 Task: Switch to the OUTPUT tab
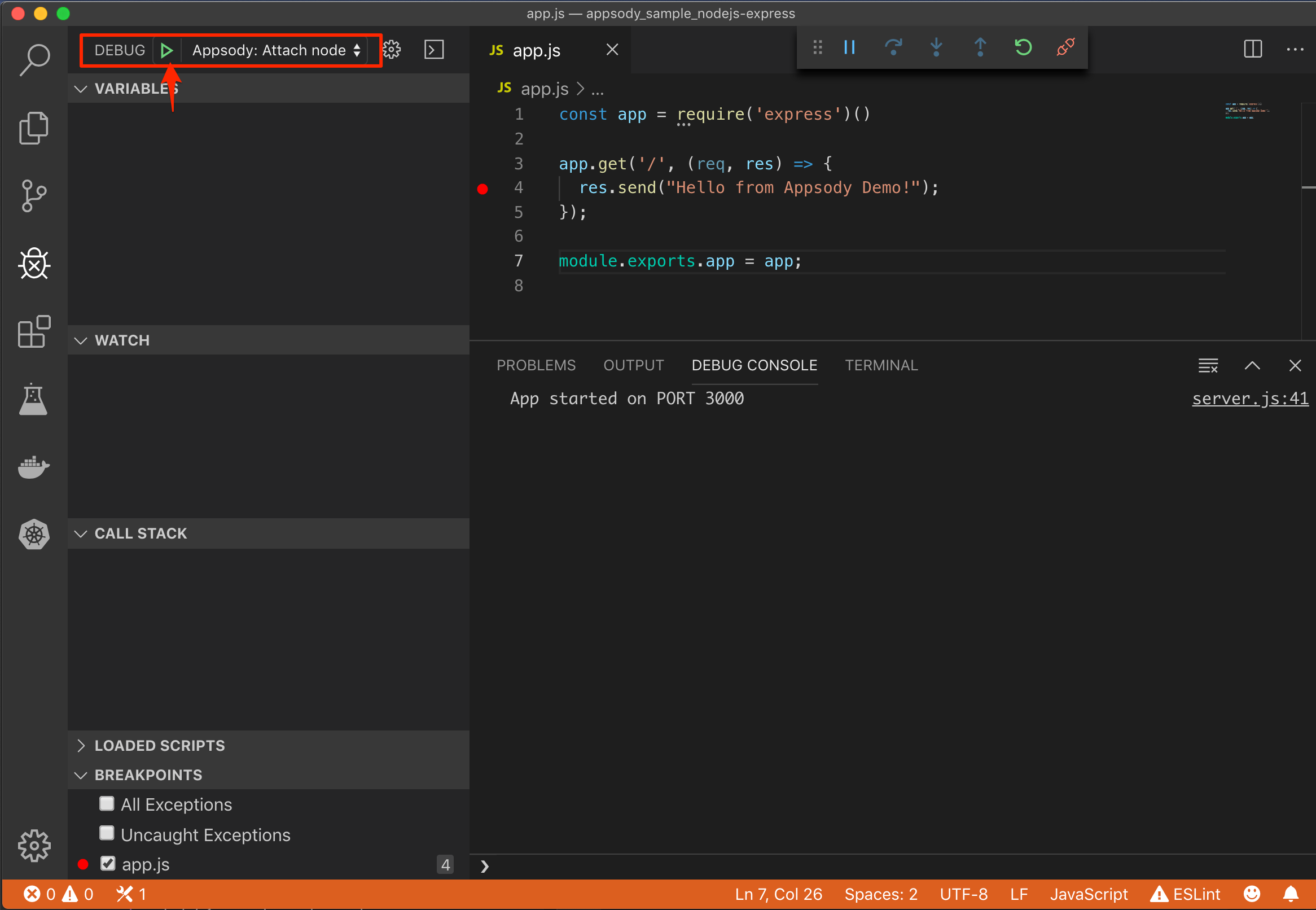[x=634, y=365]
